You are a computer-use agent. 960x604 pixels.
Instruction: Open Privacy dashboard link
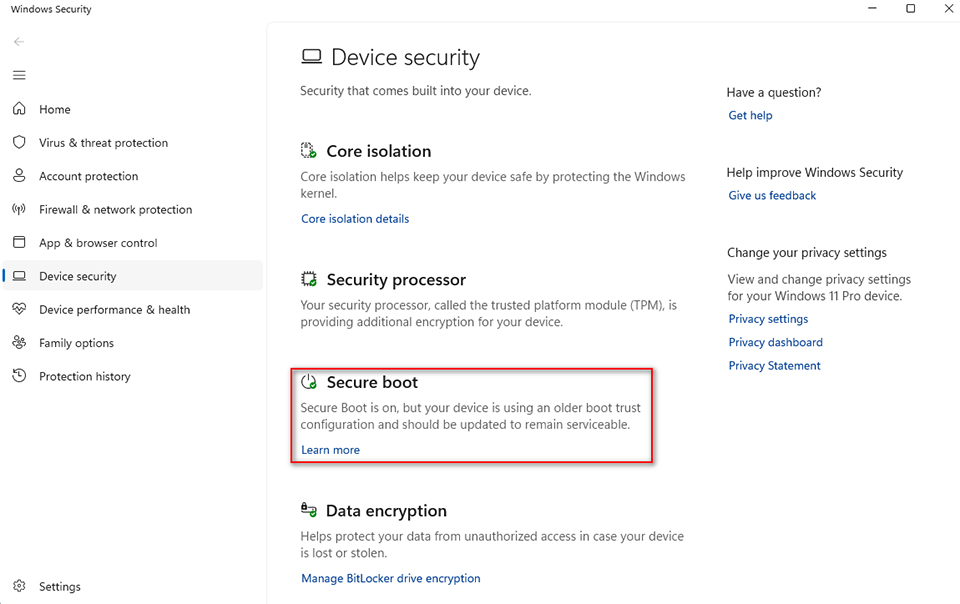point(775,342)
